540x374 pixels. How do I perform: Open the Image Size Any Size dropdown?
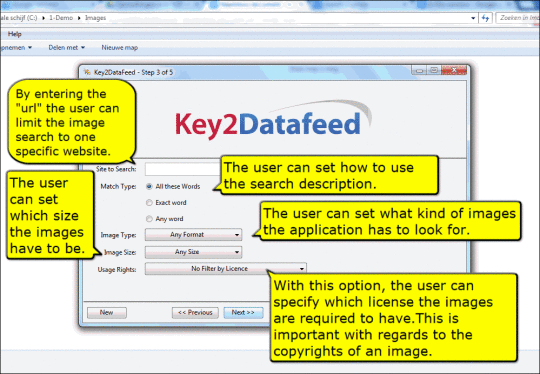click(x=193, y=252)
